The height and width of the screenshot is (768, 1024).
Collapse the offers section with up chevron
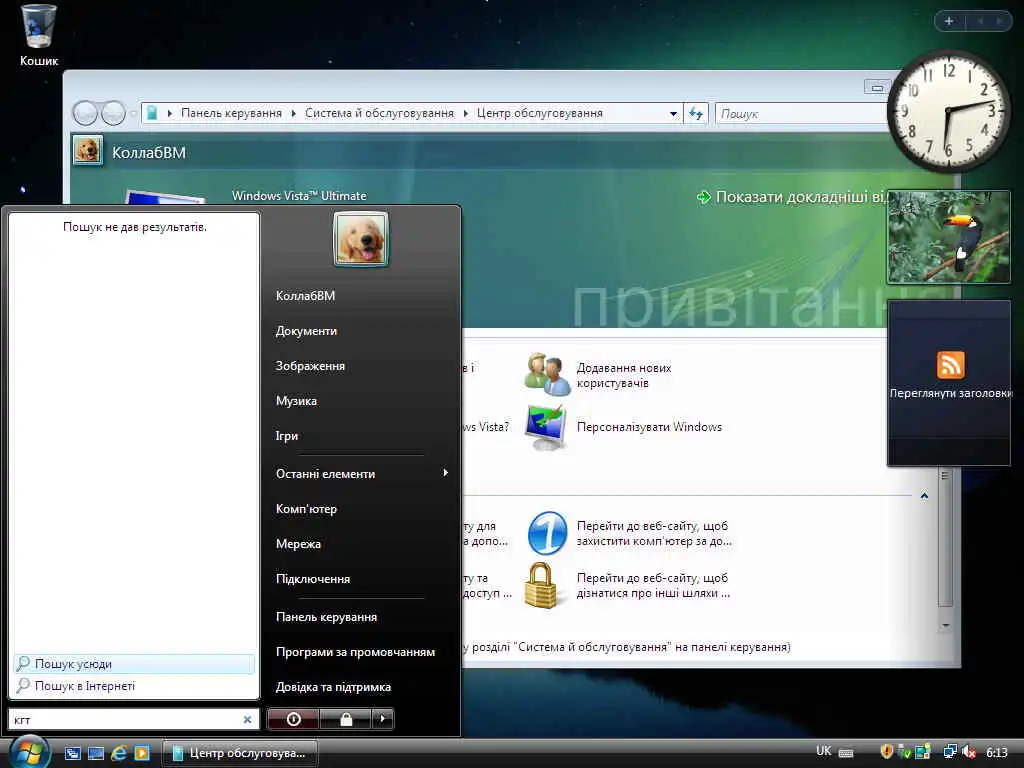[x=924, y=496]
